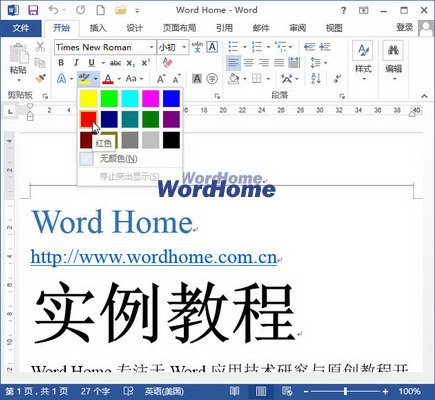Center align the paragraph
The height and width of the screenshot is (400, 435).
248,63
